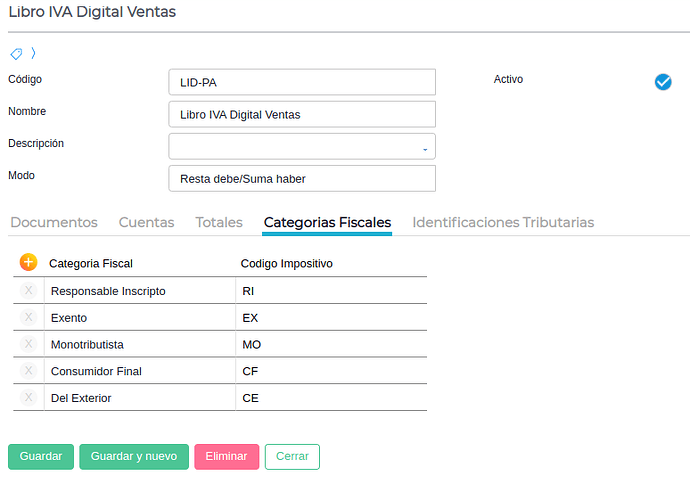Screen dimensions: 690x484
Task: Delete the Consumidor Final row
Action: [28, 371]
